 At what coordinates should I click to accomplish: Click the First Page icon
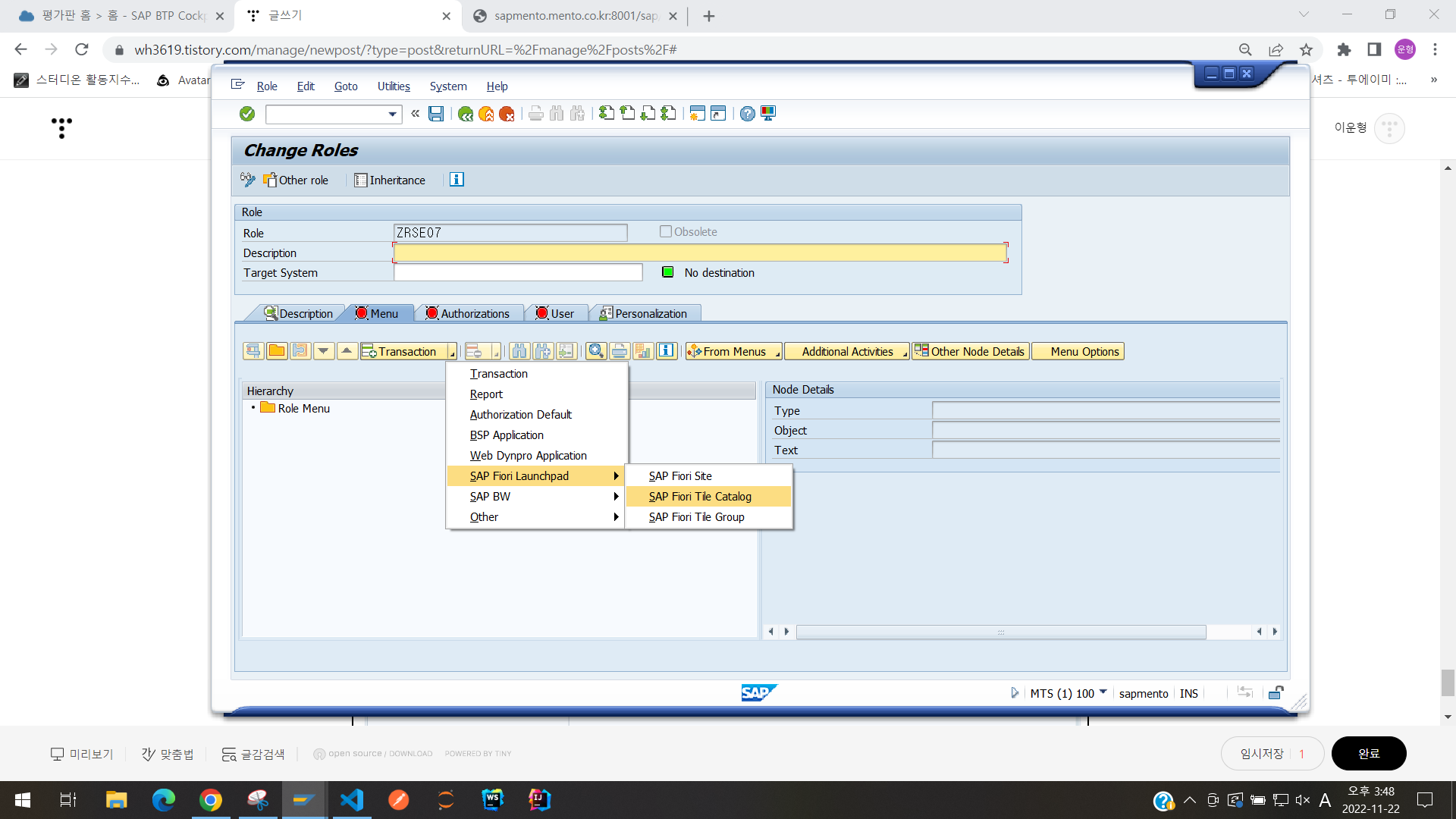[607, 114]
